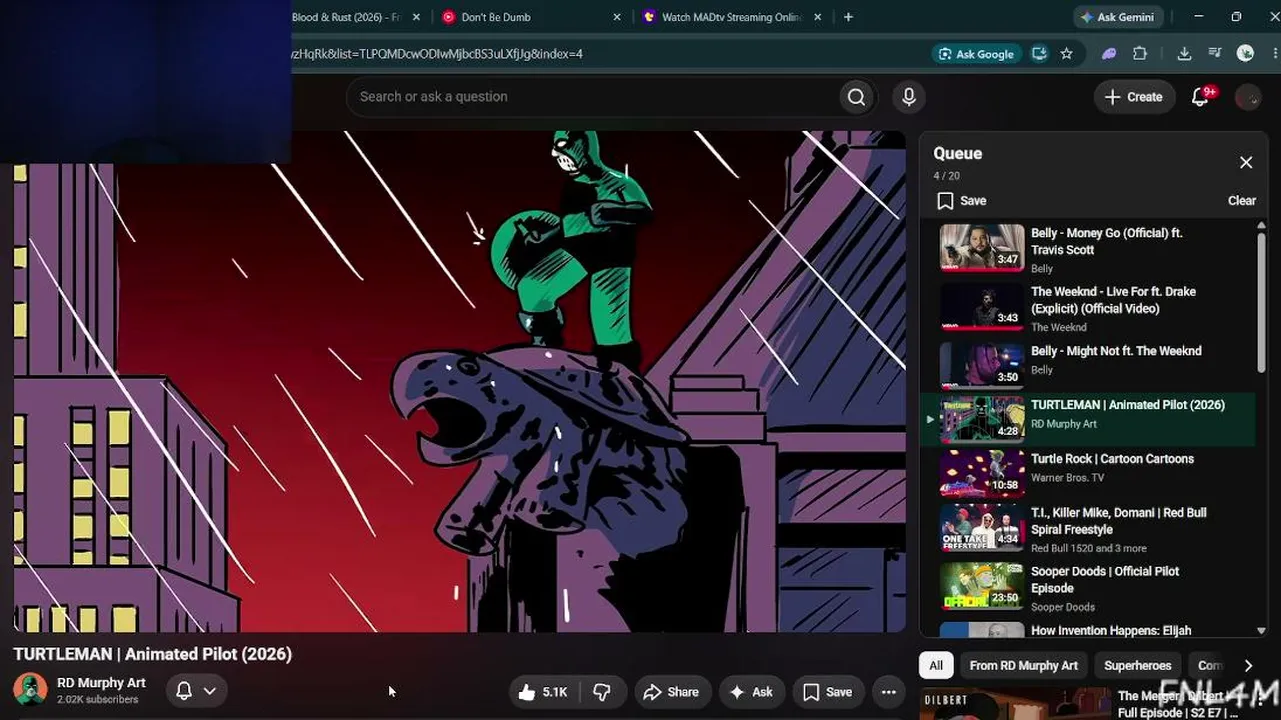The height and width of the screenshot is (720, 1281).
Task: Open notification settings dropdown for RD Murphy Art
Action: pyautogui.click(x=196, y=691)
